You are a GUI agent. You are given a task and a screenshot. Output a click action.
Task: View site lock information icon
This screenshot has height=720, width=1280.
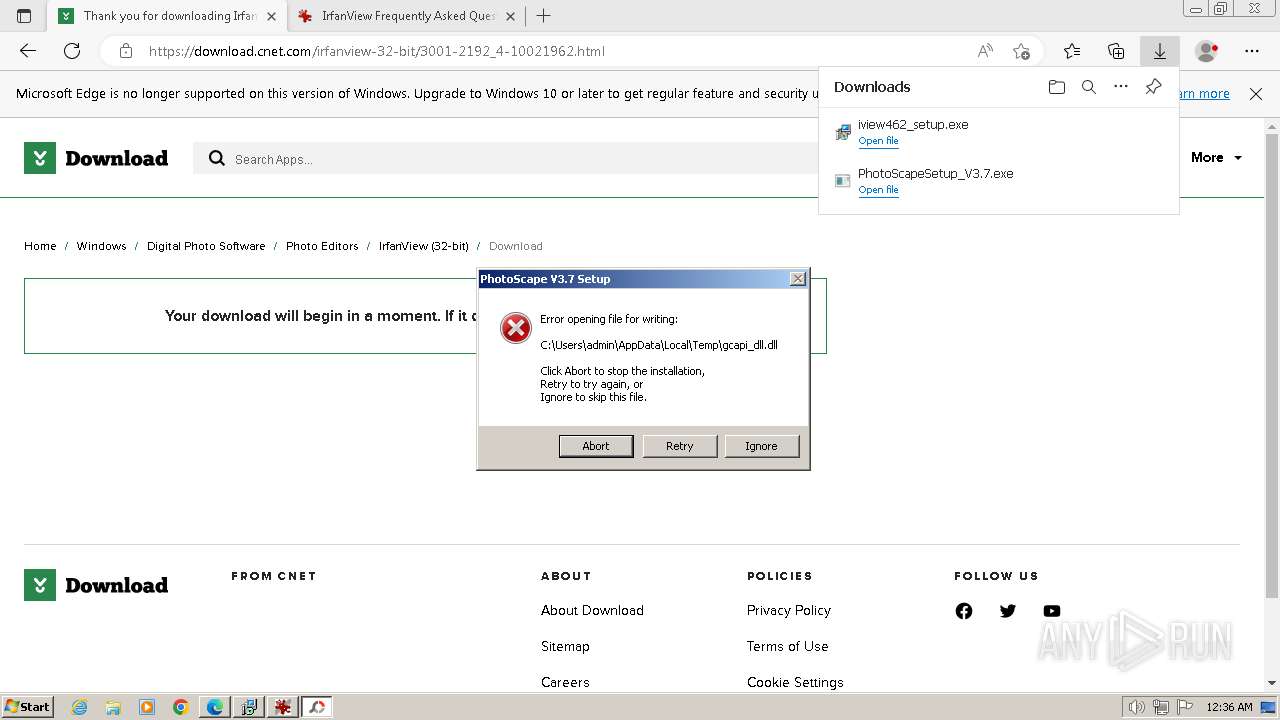coord(126,51)
